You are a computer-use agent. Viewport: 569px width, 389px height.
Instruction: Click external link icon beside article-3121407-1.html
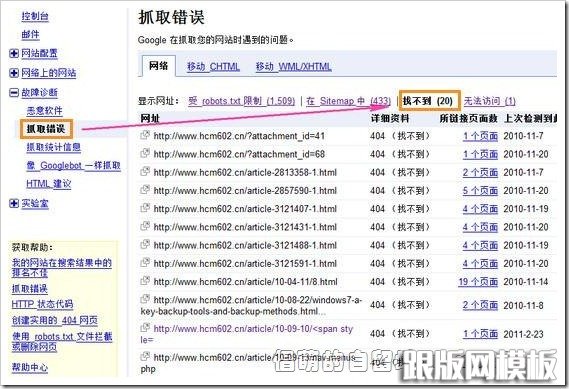[x=145, y=208]
